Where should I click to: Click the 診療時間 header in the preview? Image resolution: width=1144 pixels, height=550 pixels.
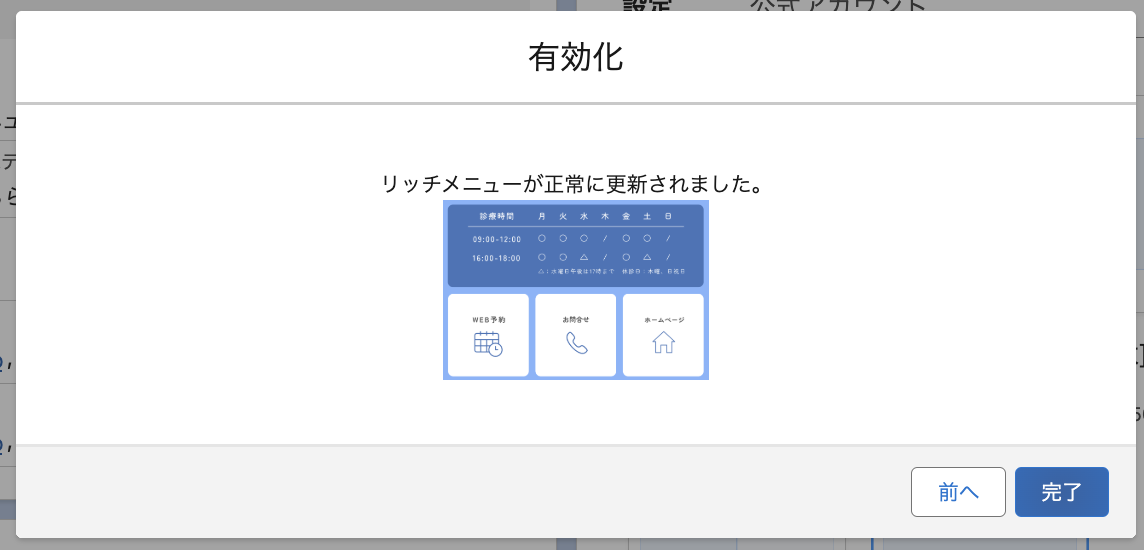point(496,217)
